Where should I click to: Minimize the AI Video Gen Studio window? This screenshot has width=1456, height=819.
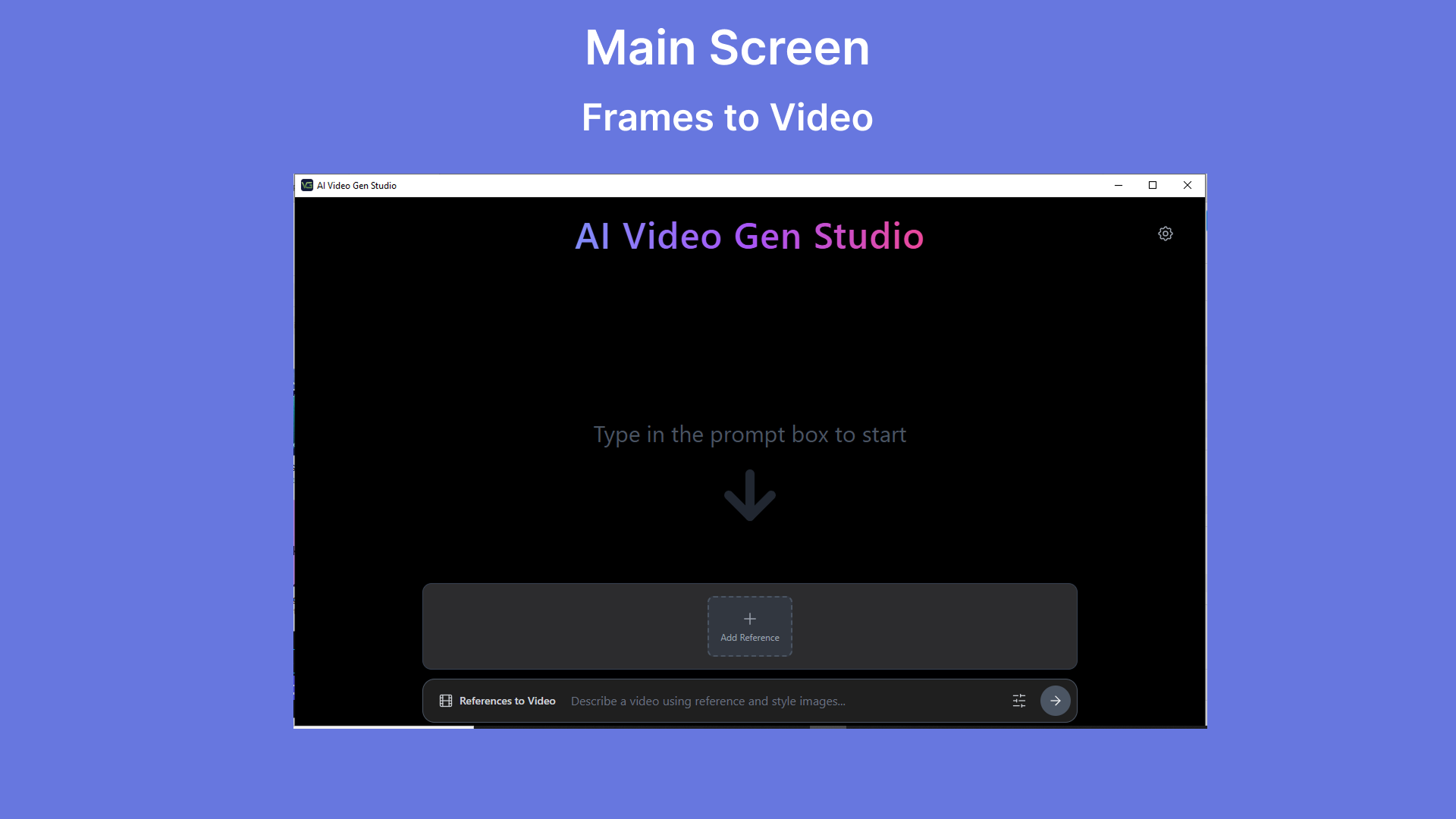pyautogui.click(x=1119, y=185)
